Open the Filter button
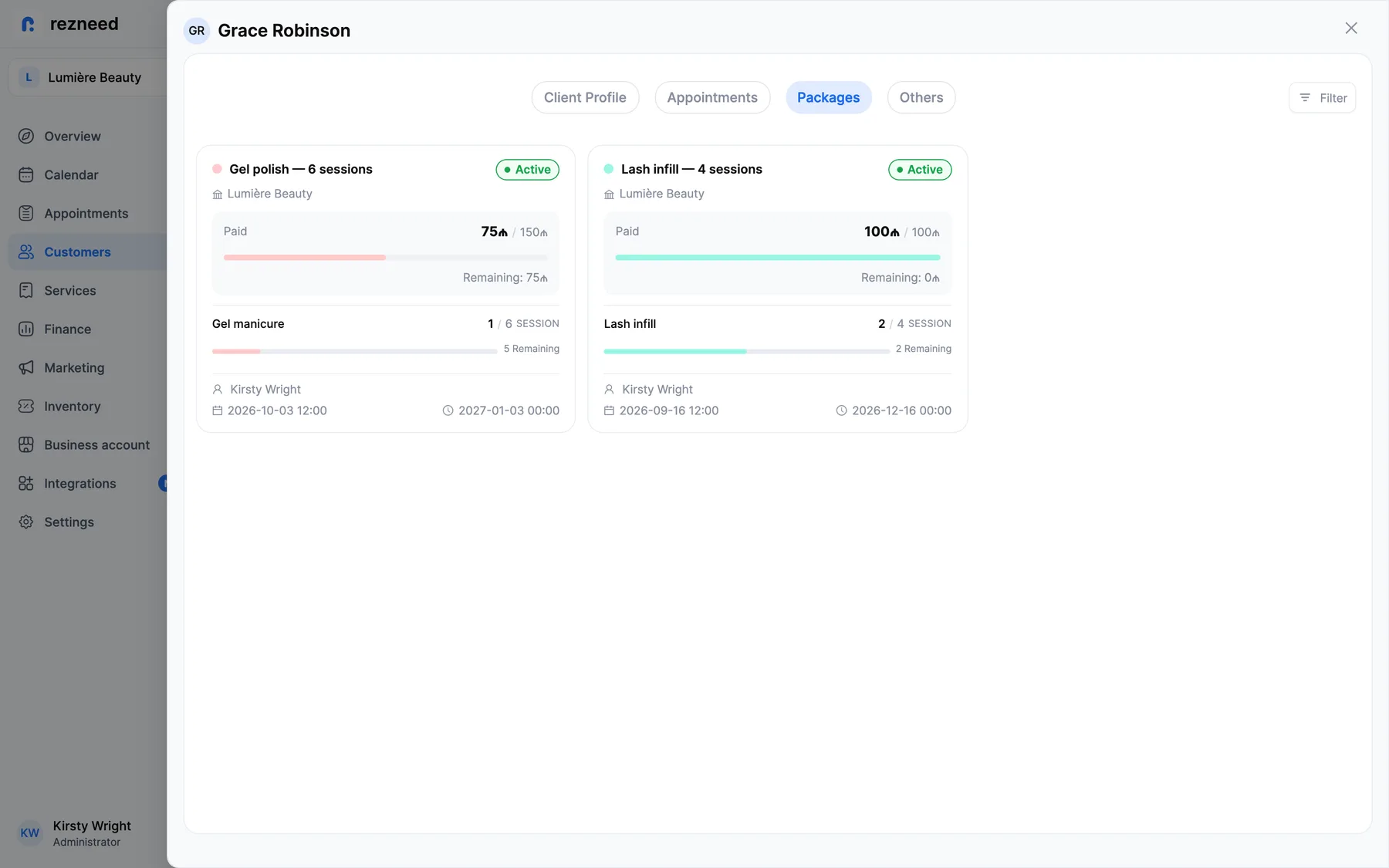 (x=1323, y=98)
